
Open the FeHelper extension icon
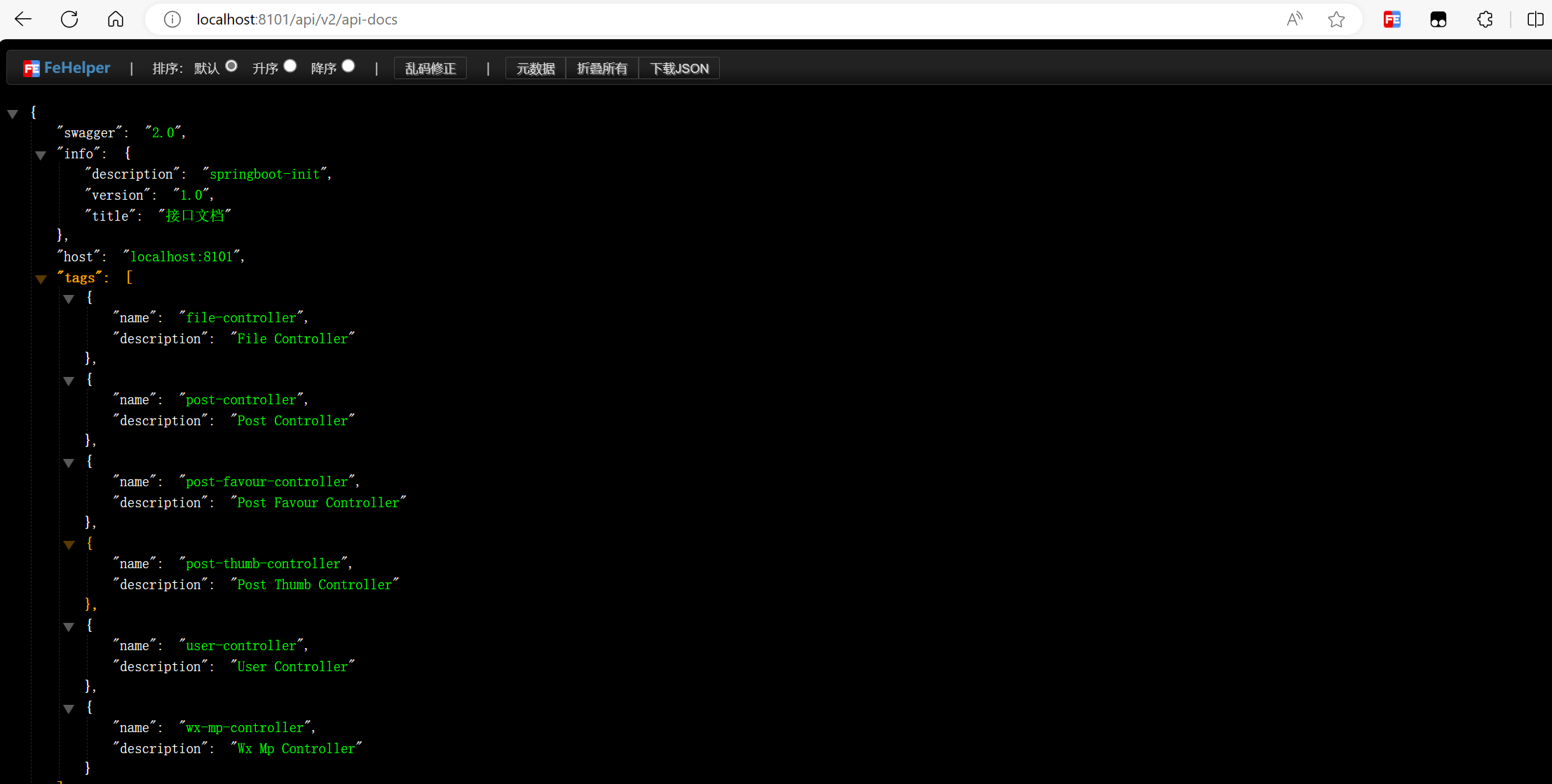(1391, 20)
